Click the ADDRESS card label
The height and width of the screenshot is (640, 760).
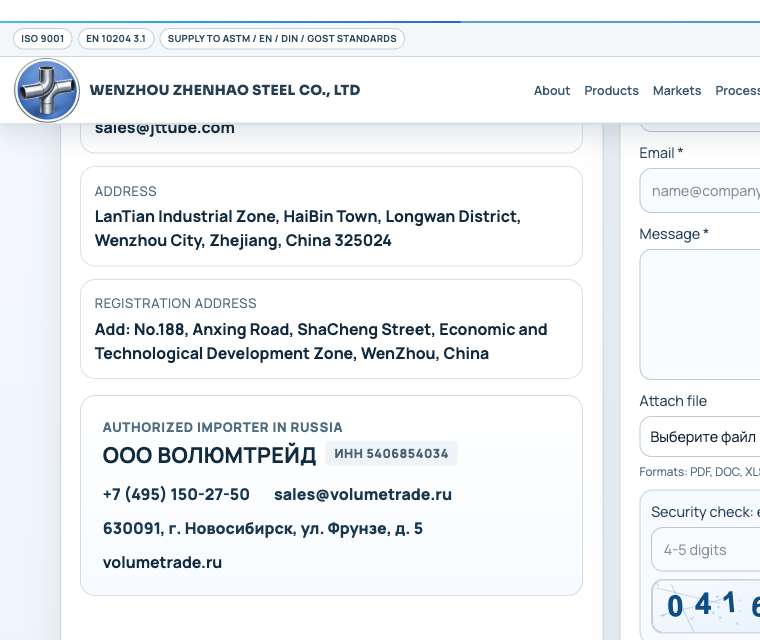click(126, 192)
